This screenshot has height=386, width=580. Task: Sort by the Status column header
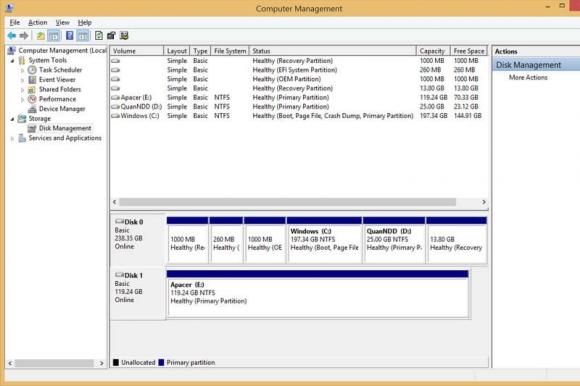[x=333, y=51]
